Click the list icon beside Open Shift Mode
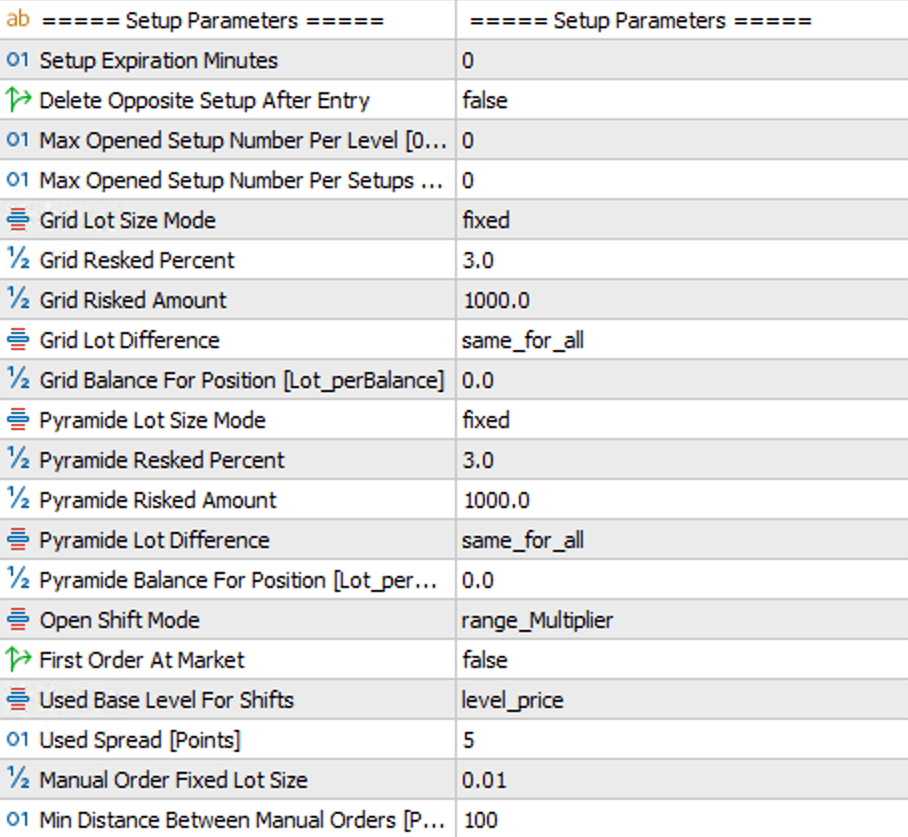The image size is (908, 837). (x=19, y=620)
